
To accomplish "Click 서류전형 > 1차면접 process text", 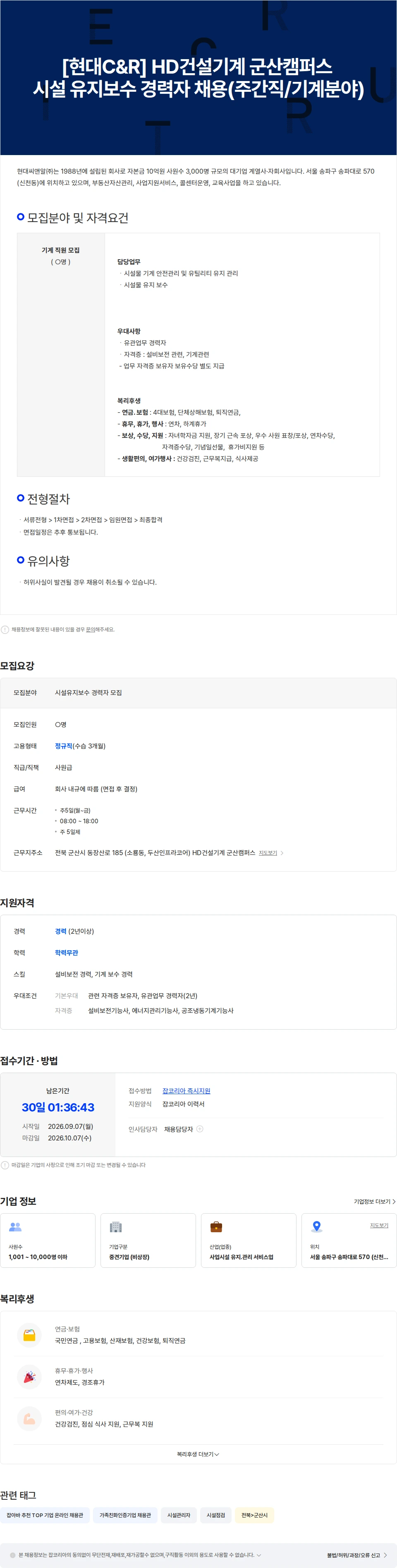I will coord(93,520).
